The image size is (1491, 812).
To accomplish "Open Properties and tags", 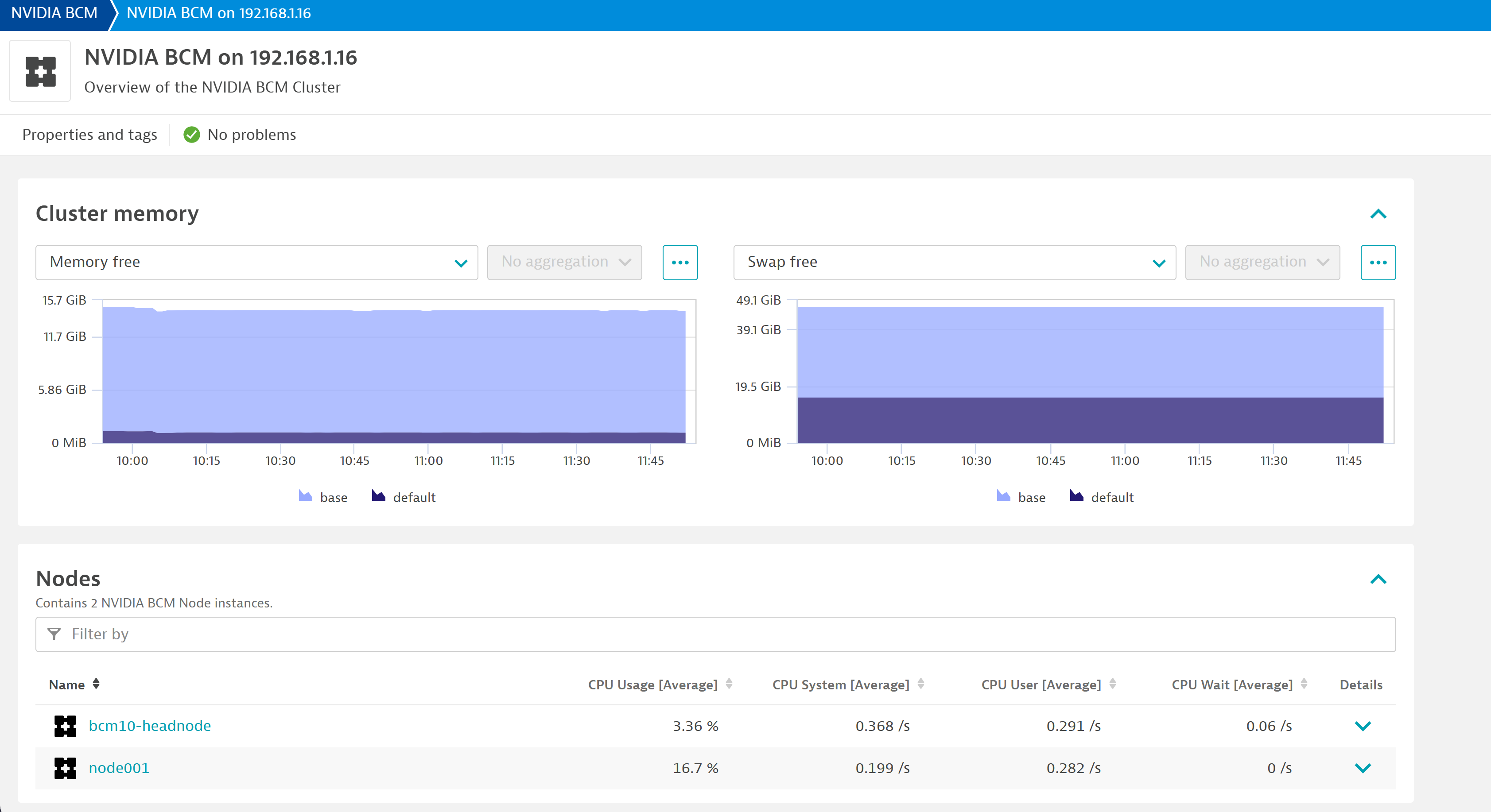I will (x=90, y=135).
